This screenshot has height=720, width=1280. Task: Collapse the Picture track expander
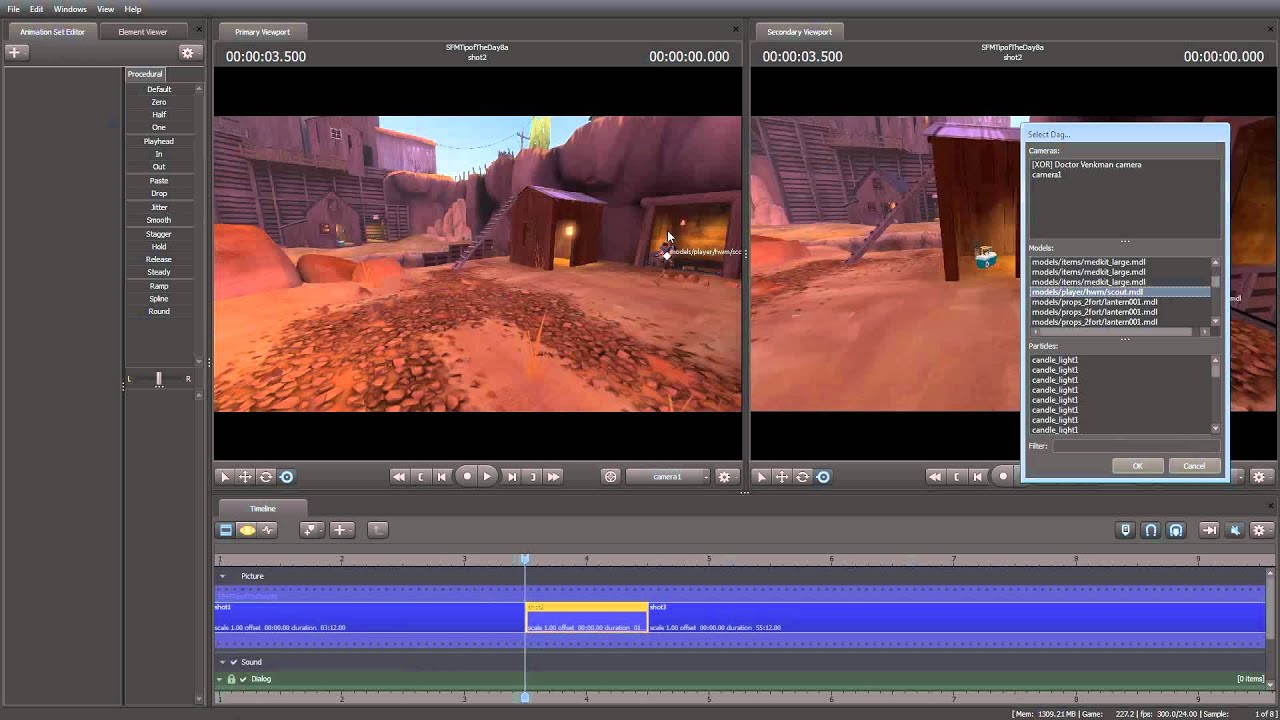tap(223, 576)
